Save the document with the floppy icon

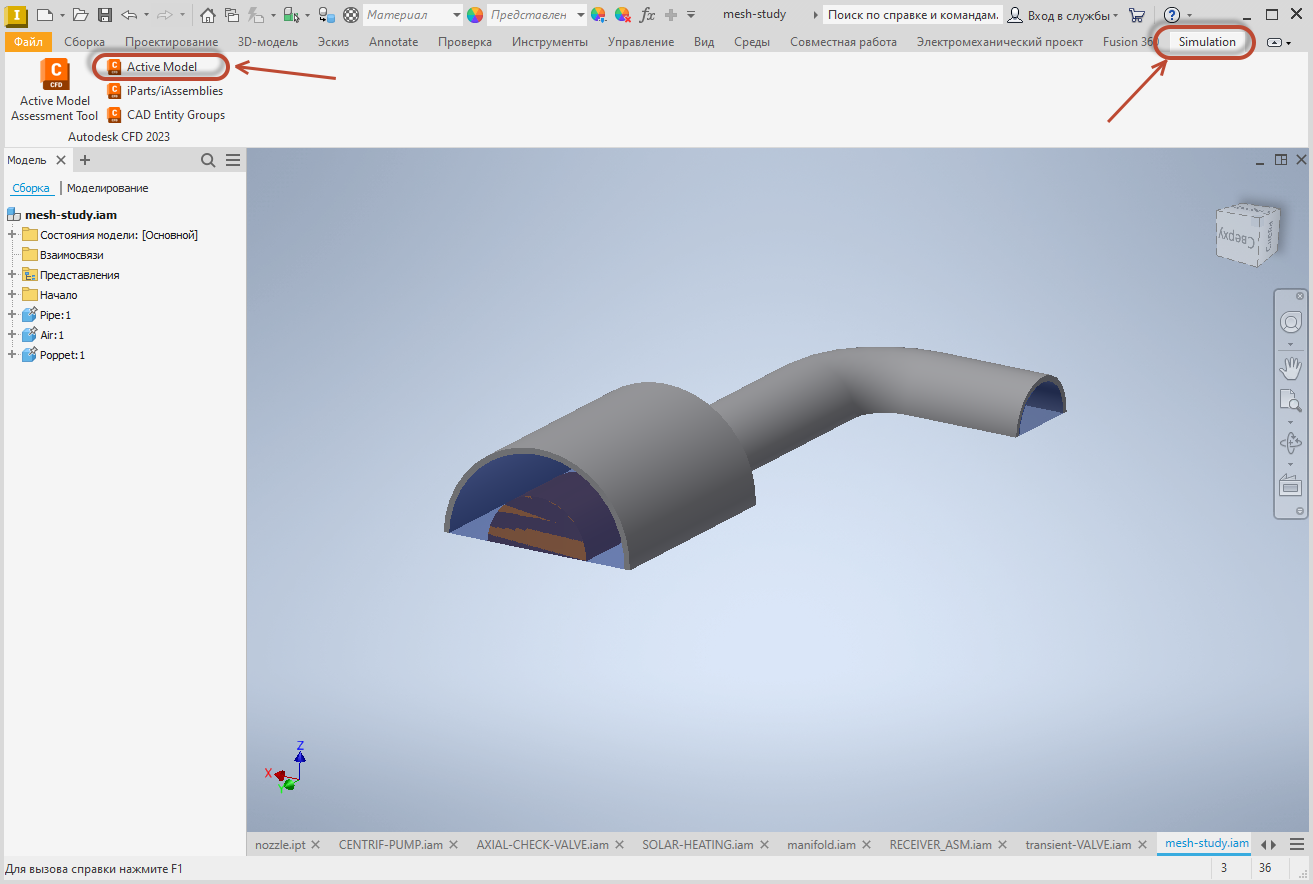tap(105, 15)
